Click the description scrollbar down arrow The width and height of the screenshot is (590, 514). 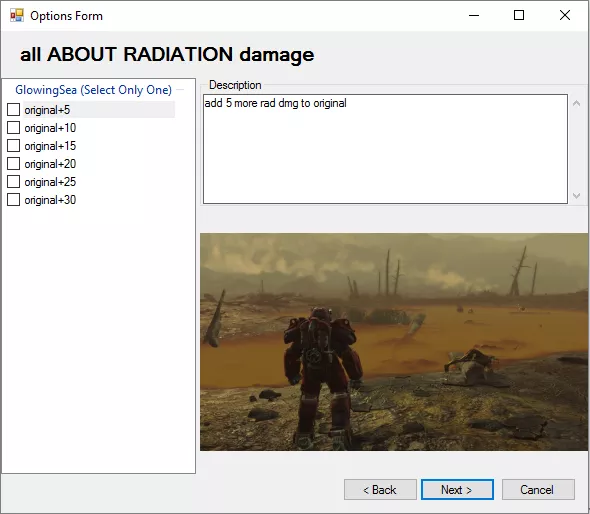576,195
